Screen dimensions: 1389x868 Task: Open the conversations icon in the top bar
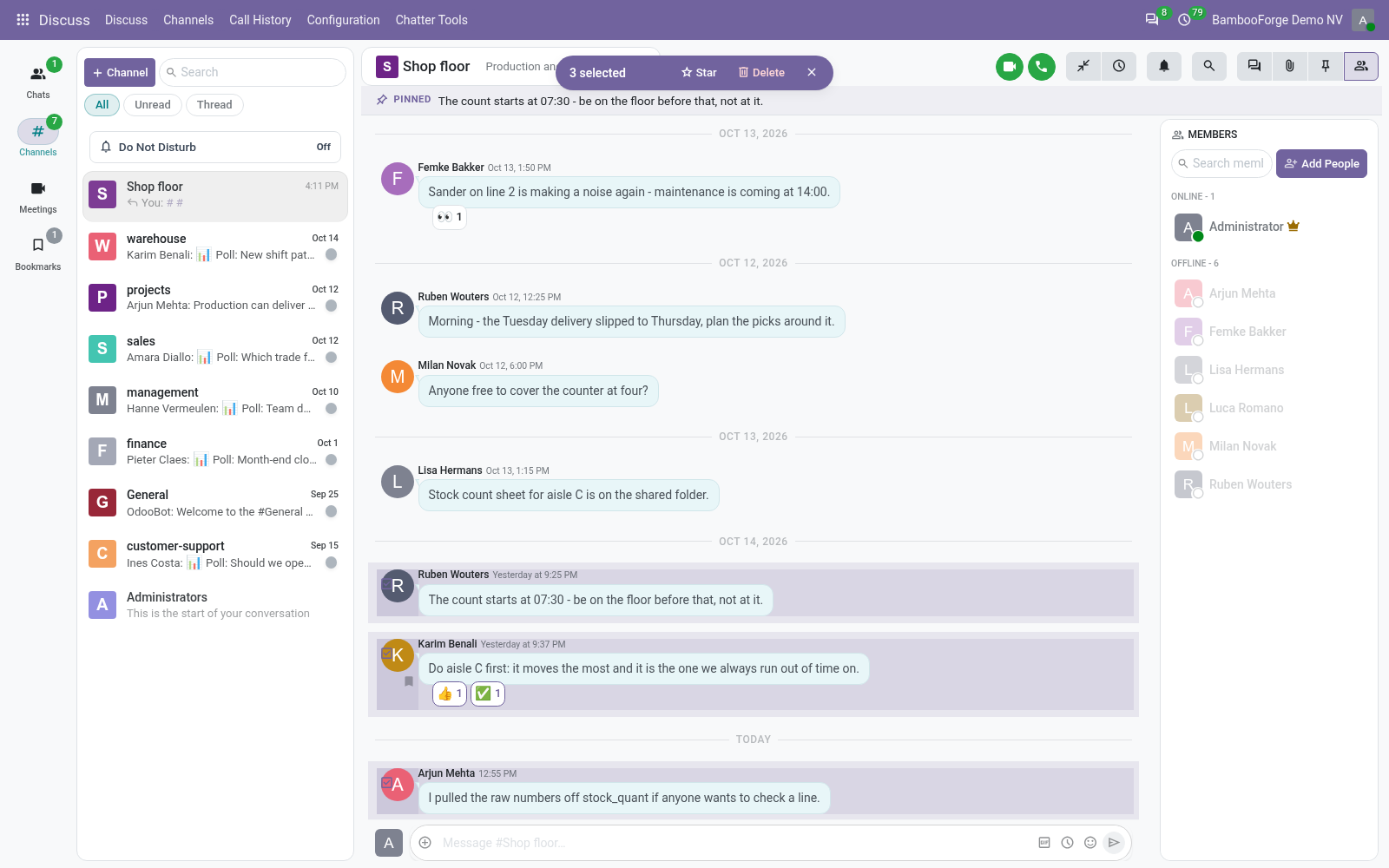tap(1152, 19)
